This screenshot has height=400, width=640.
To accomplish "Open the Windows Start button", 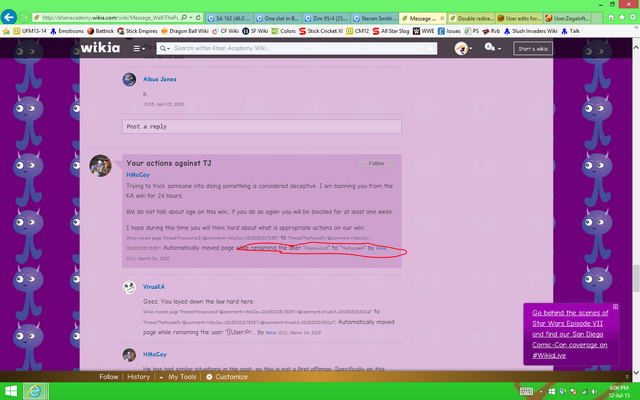I will click(x=10, y=391).
